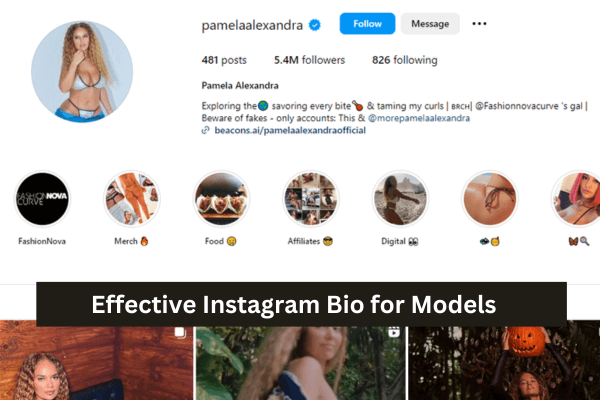Open the FashionNova story highlight
The height and width of the screenshot is (400, 600).
42,198
